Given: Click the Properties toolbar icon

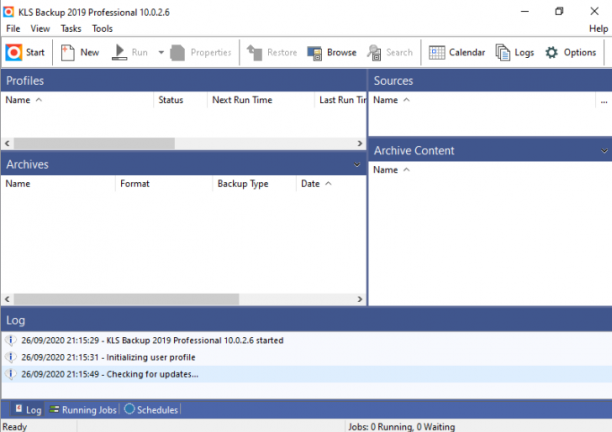Looking at the screenshot, I should point(201,52).
